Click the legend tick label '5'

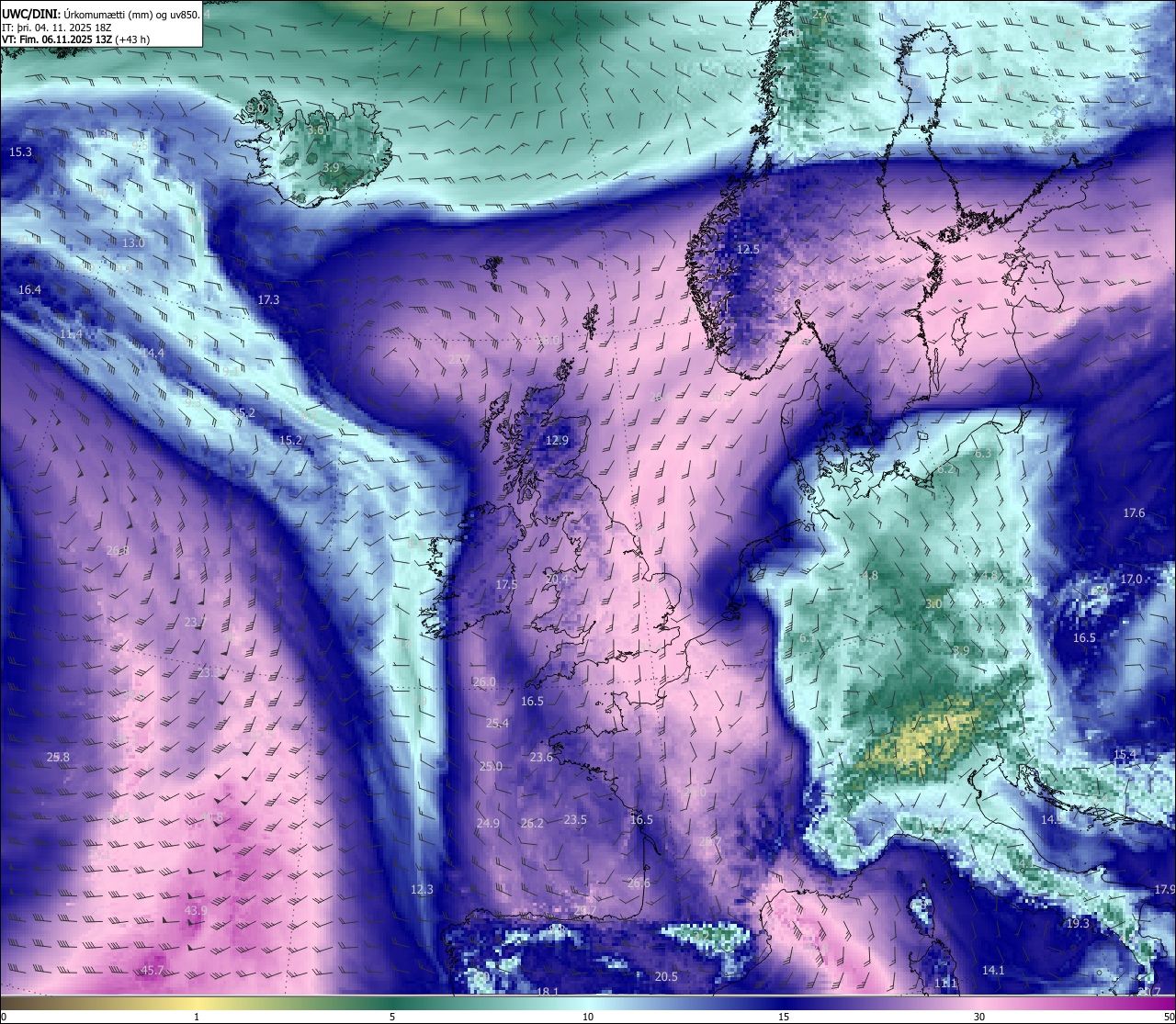(x=392, y=1017)
